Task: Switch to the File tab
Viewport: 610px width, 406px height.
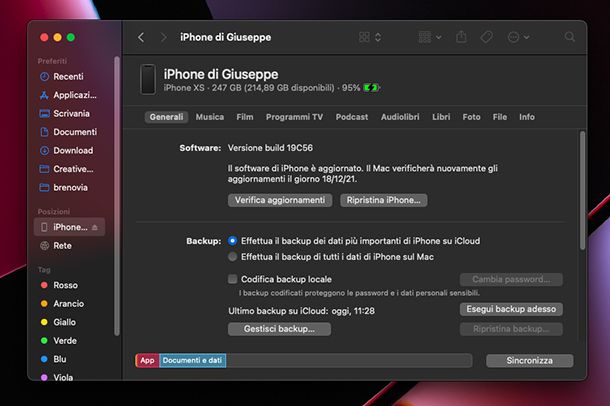Action: pyautogui.click(x=500, y=117)
